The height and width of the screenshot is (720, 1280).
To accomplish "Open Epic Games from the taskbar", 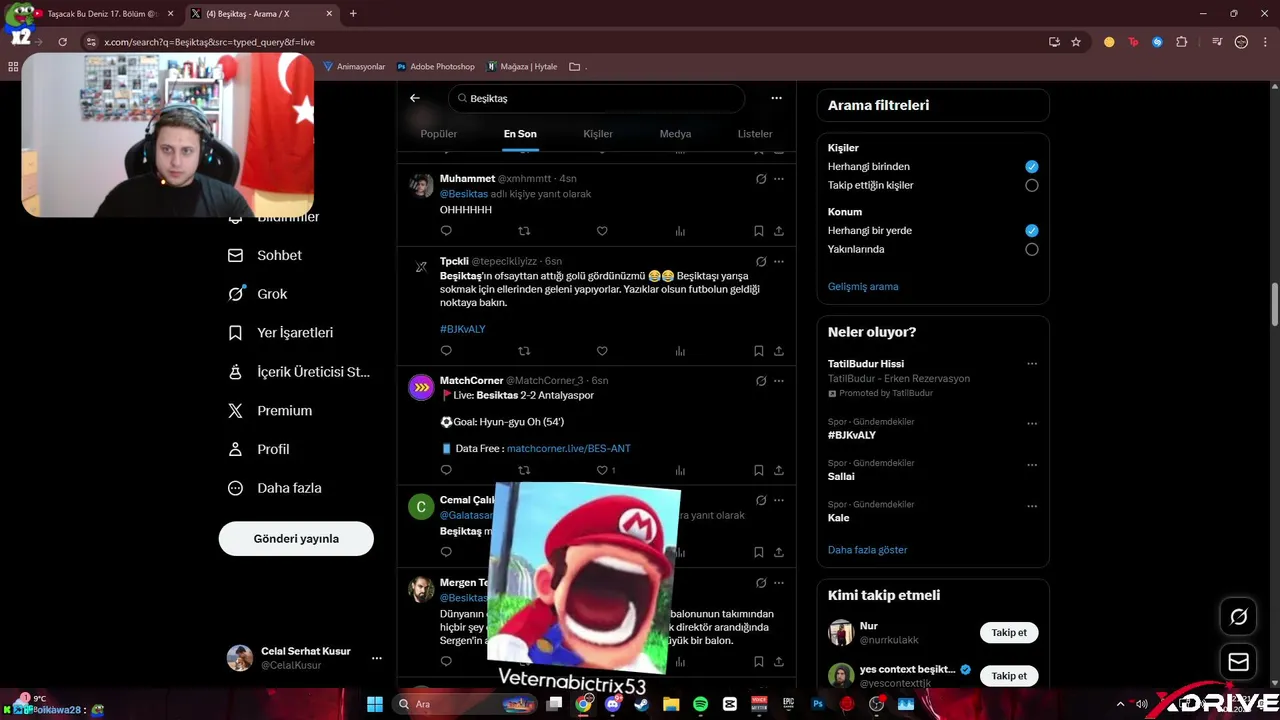I will pos(788,704).
